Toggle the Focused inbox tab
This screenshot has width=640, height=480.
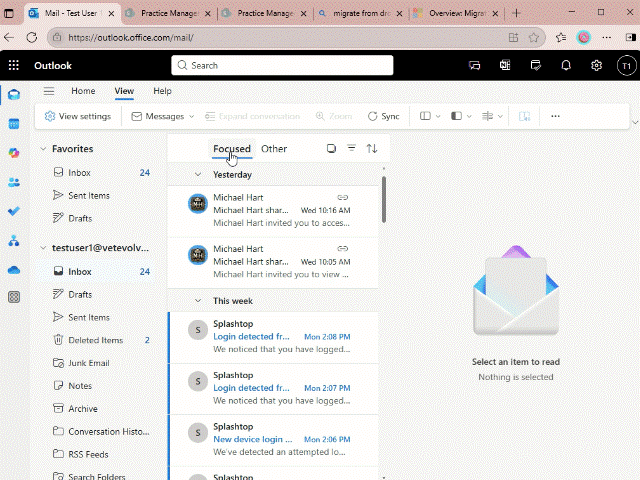(231, 149)
